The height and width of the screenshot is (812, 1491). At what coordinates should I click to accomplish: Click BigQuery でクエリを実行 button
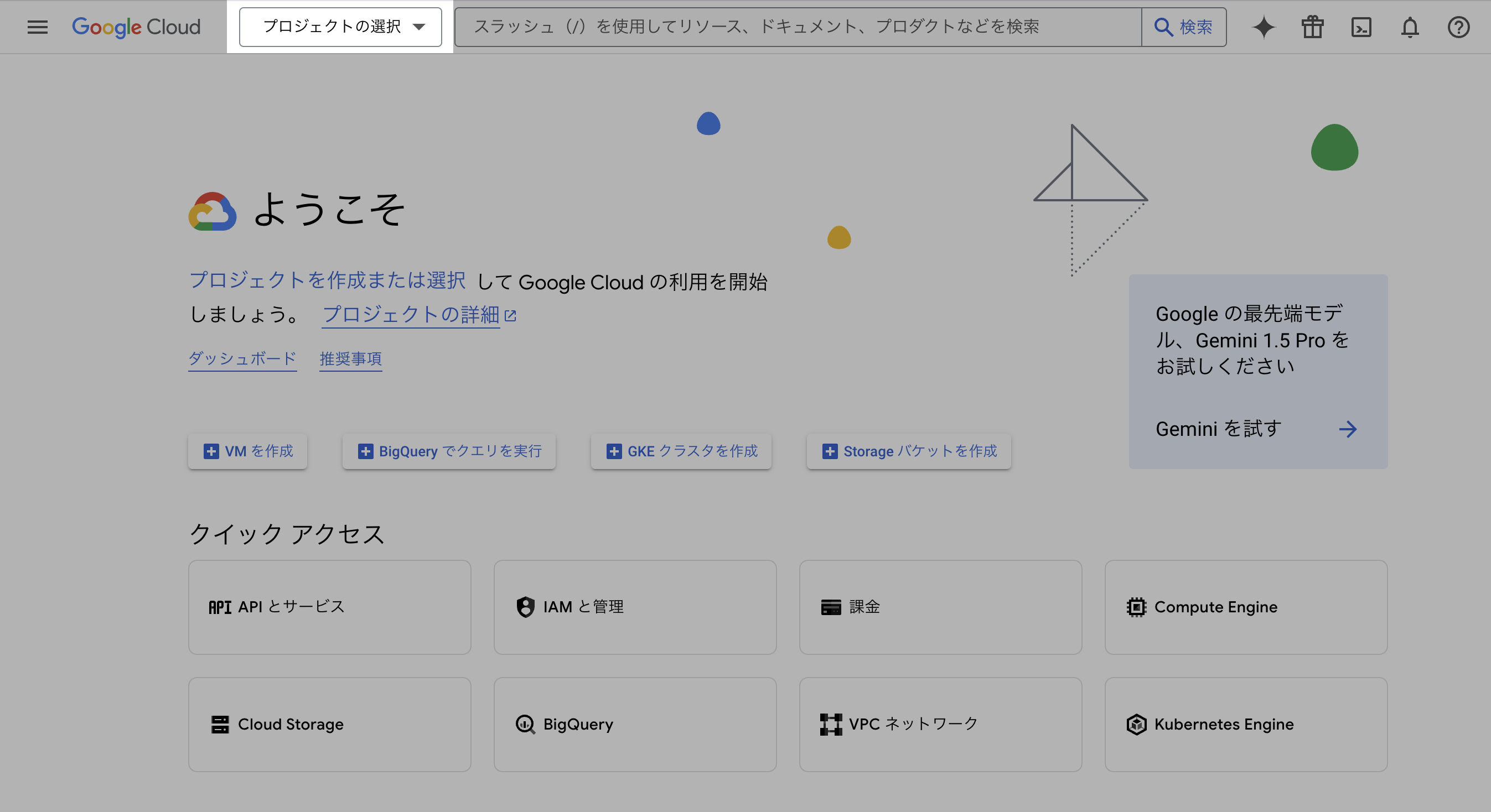[x=449, y=451]
